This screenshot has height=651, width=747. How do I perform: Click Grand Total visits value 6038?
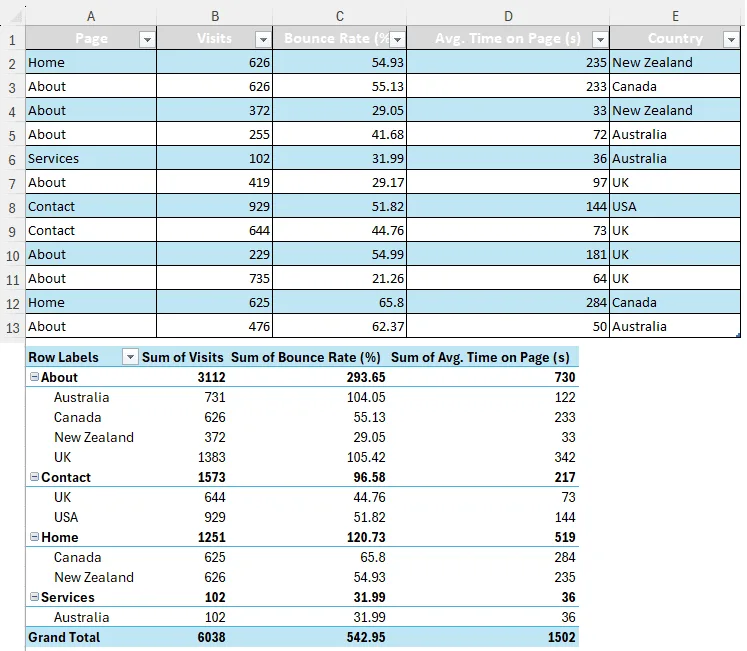(212, 637)
